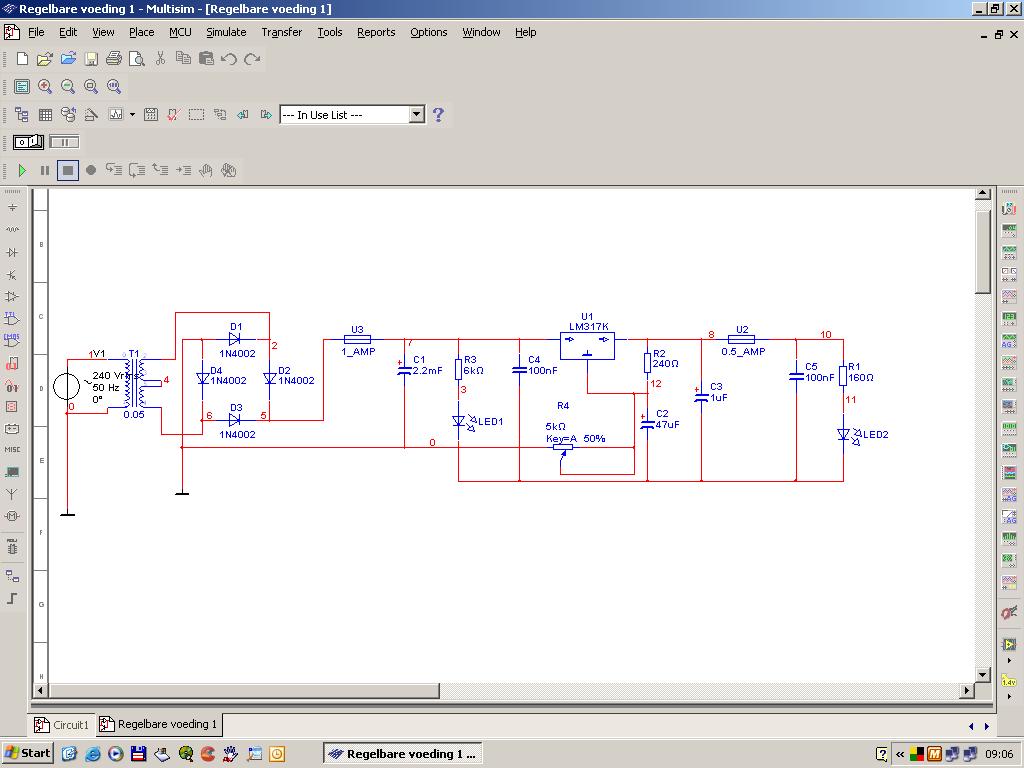Open spreadsheet view icon in toolbar
This screenshot has width=1024, height=768.
click(x=45, y=115)
